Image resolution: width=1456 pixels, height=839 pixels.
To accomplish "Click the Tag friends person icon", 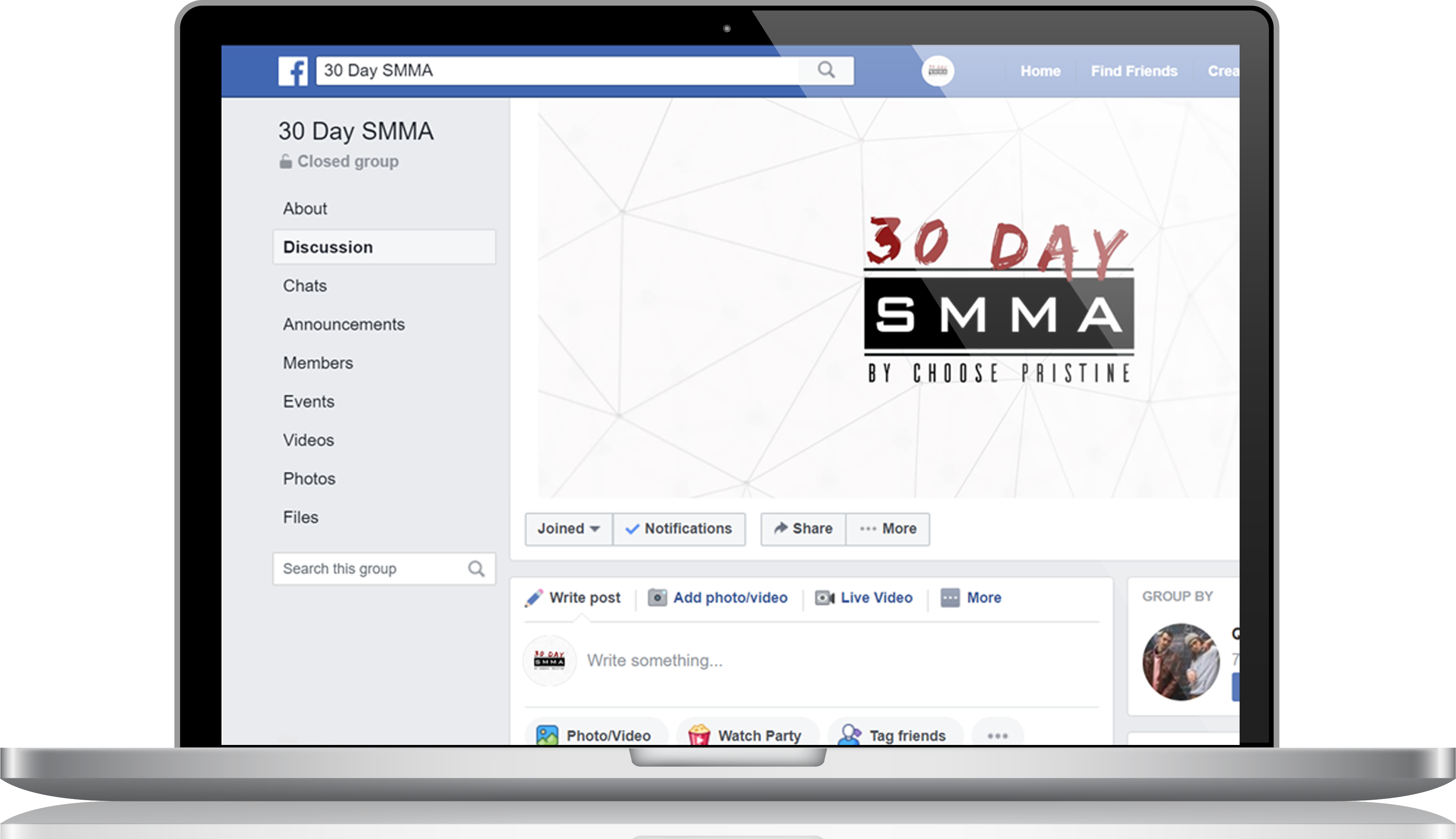I will [850, 735].
